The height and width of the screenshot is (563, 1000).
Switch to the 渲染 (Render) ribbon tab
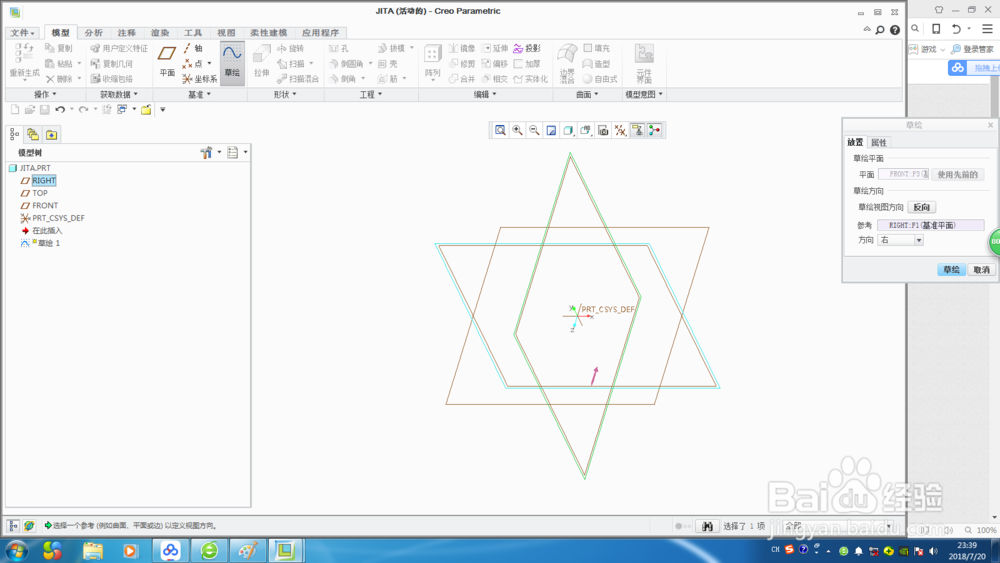pos(159,33)
